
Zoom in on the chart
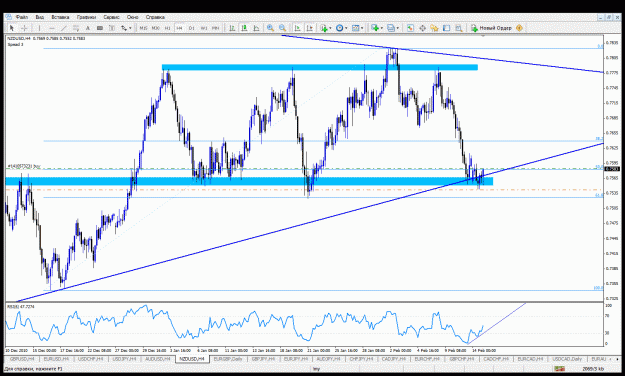tap(270, 28)
